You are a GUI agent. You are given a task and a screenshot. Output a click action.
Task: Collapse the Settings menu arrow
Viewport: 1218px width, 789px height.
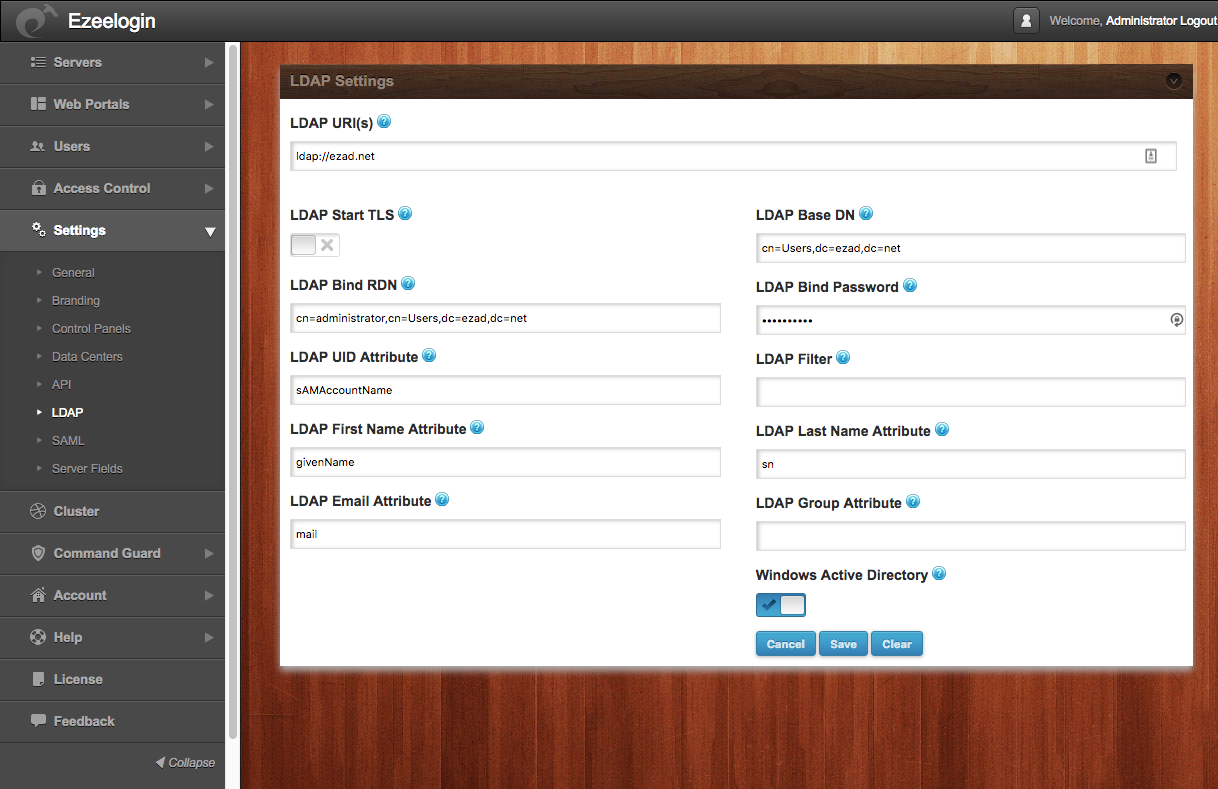(x=209, y=231)
